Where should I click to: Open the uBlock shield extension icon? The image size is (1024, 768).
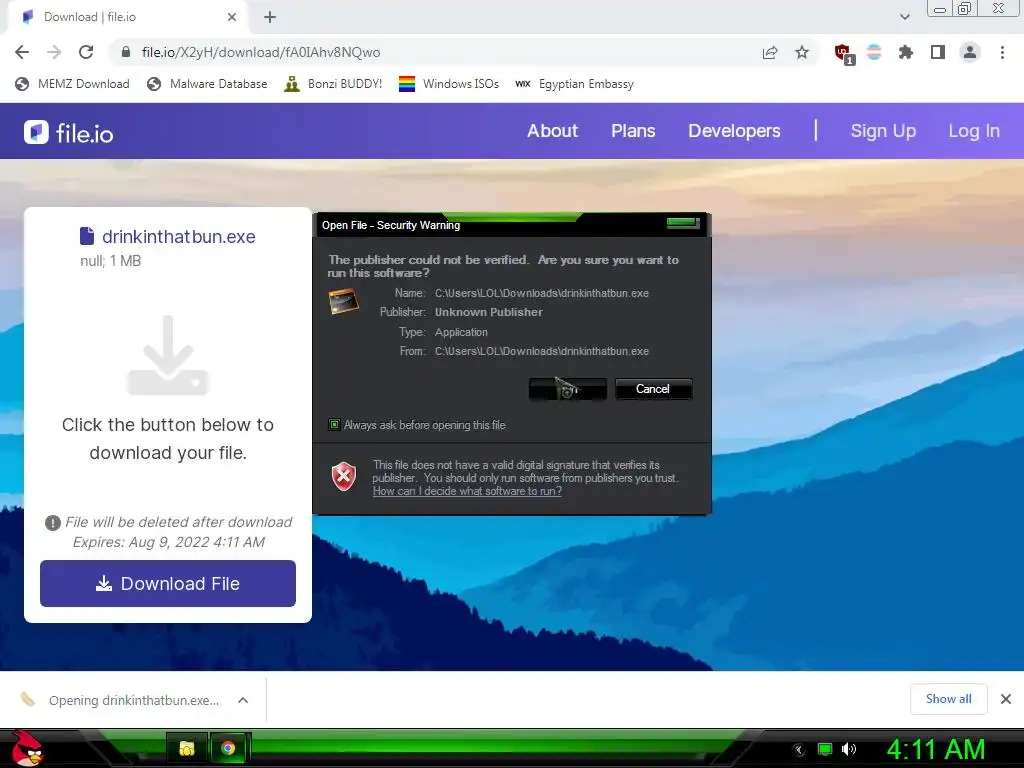click(844, 54)
